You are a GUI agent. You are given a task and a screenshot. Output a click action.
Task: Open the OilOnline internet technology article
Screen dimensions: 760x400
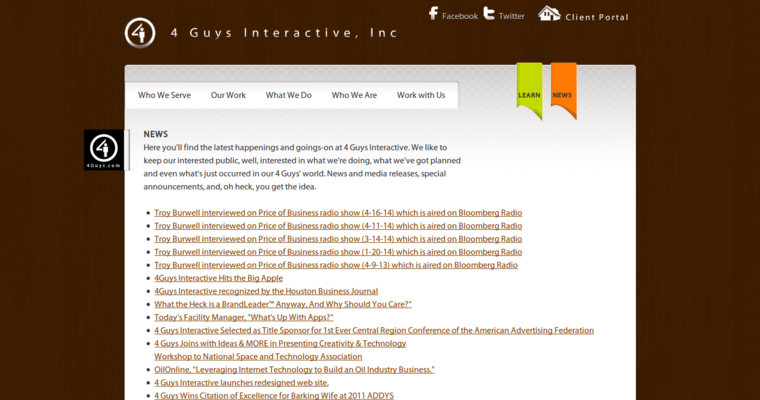tap(294, 369)
